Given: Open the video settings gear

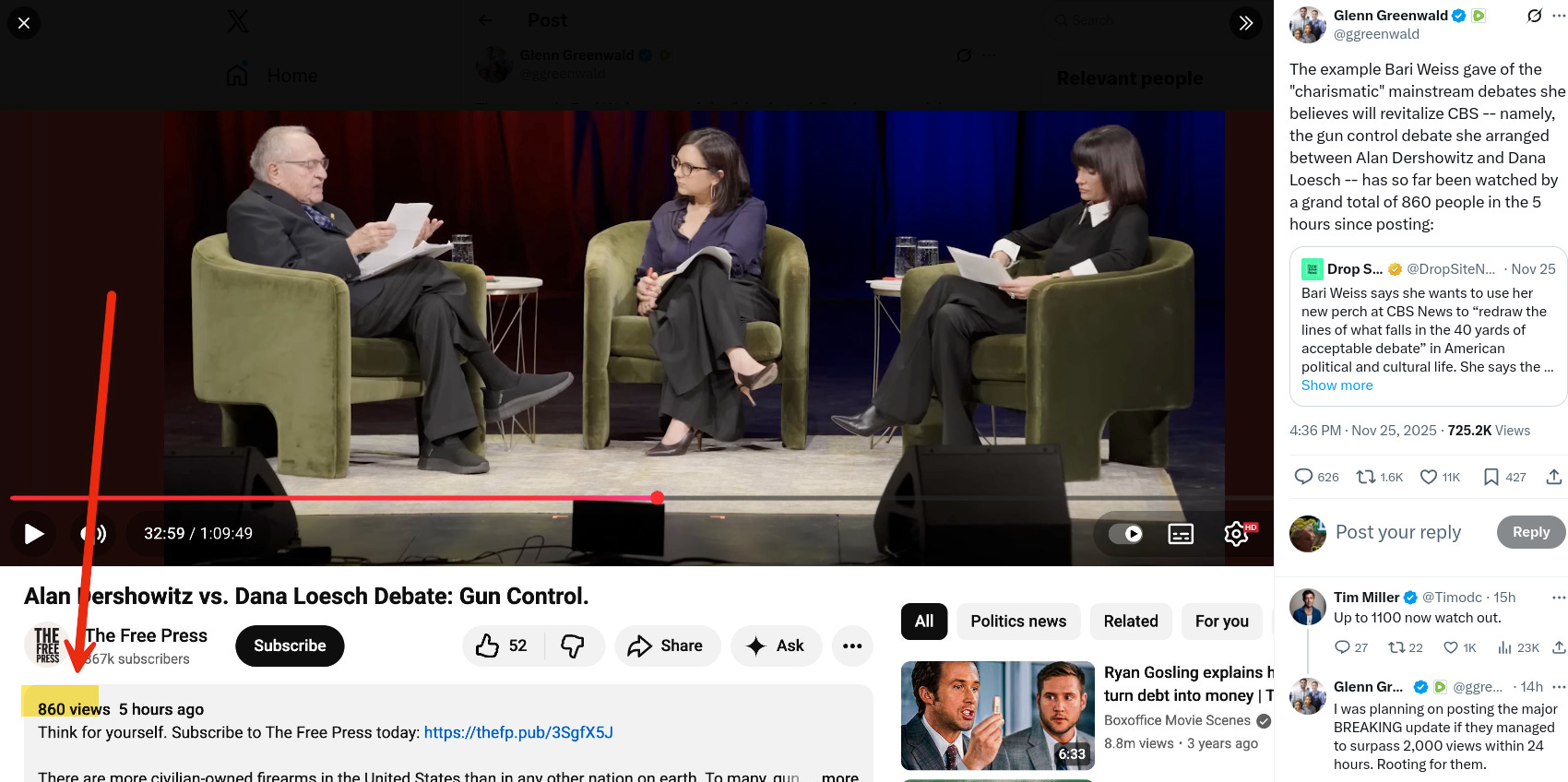Looking at the screenshot, I should click(x=1236, y=534).
